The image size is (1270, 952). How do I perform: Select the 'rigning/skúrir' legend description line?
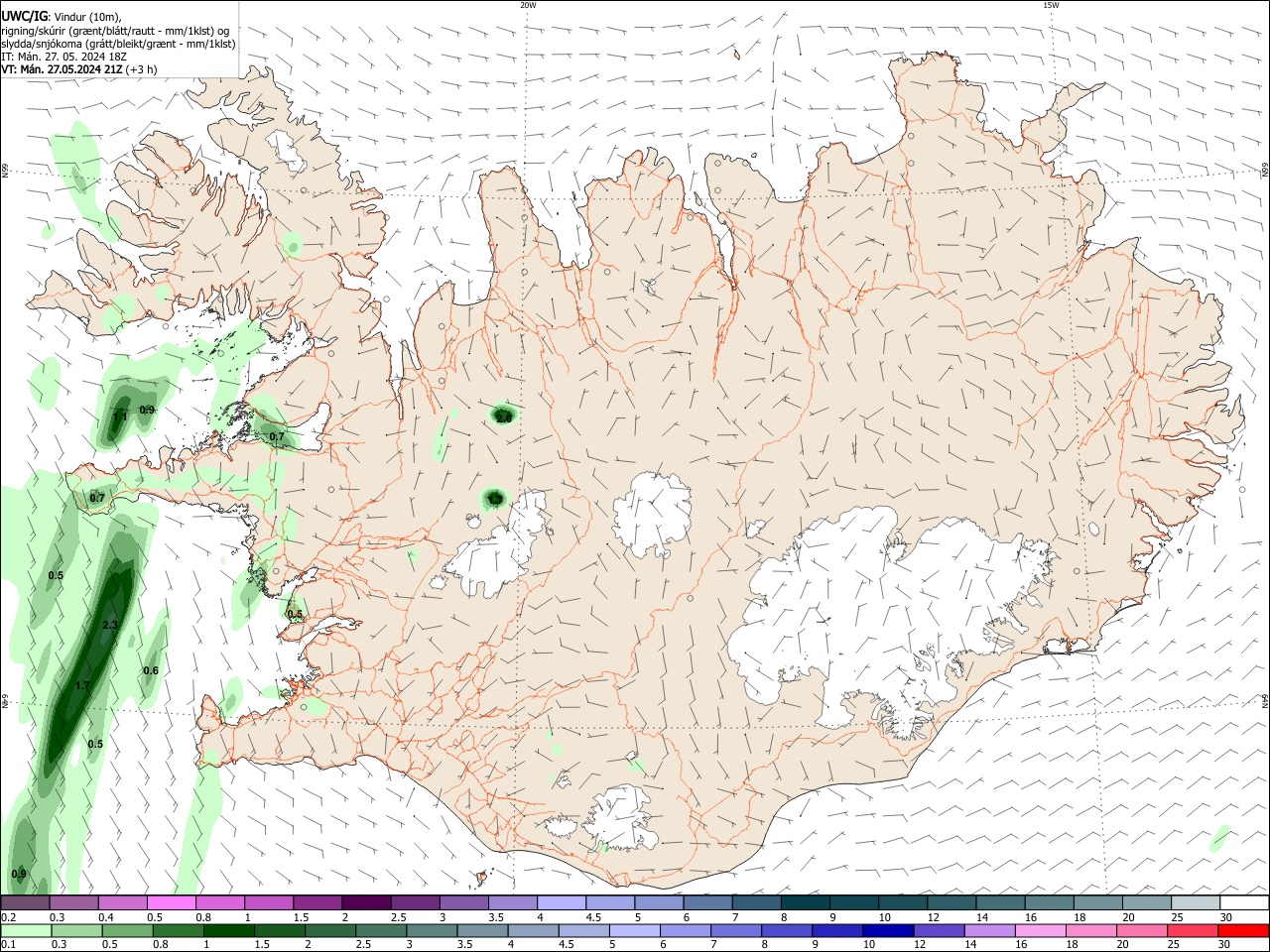click(115, 31)
